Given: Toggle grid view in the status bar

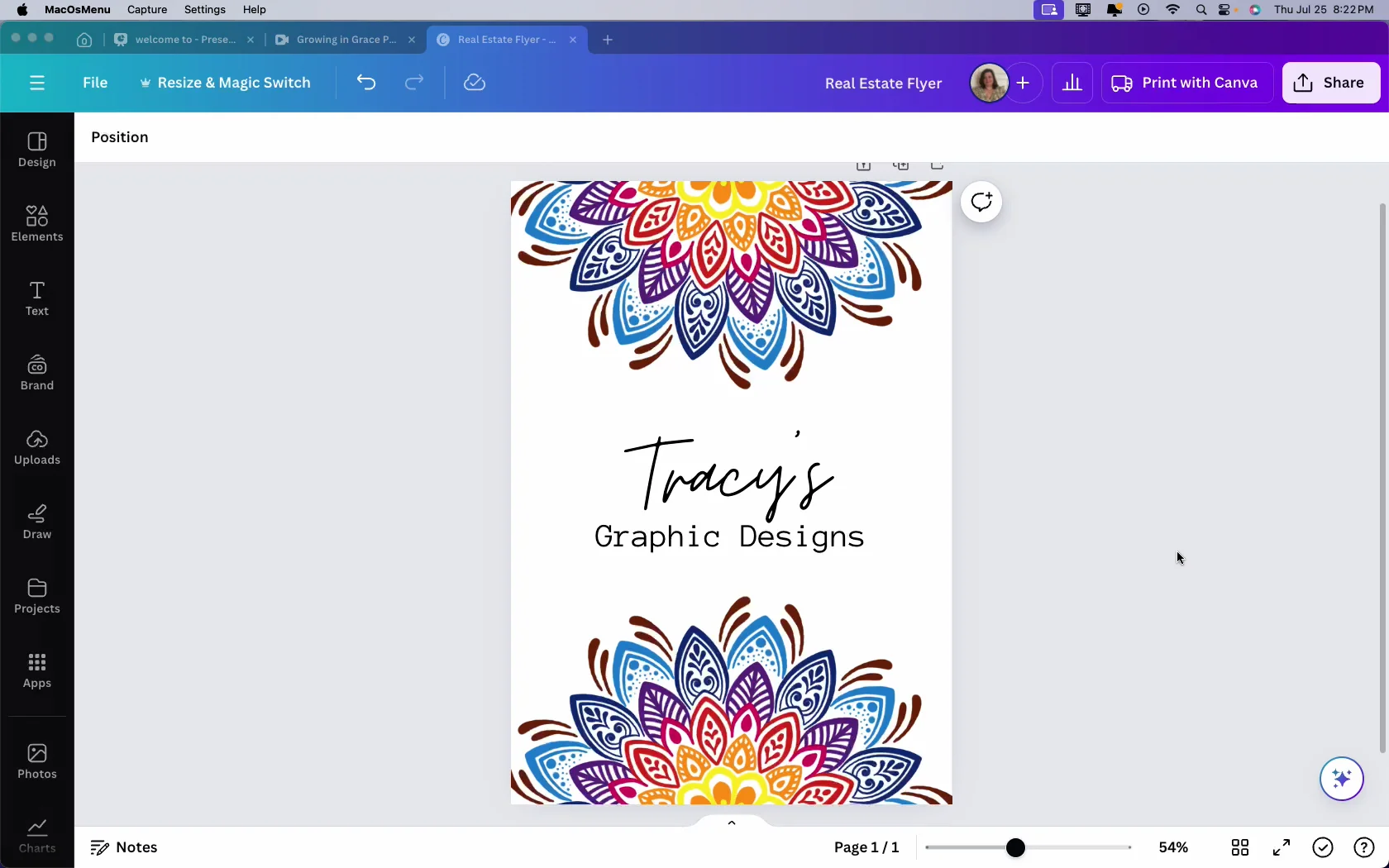Looking at the screenshot, I should [x=1240, y=847].
